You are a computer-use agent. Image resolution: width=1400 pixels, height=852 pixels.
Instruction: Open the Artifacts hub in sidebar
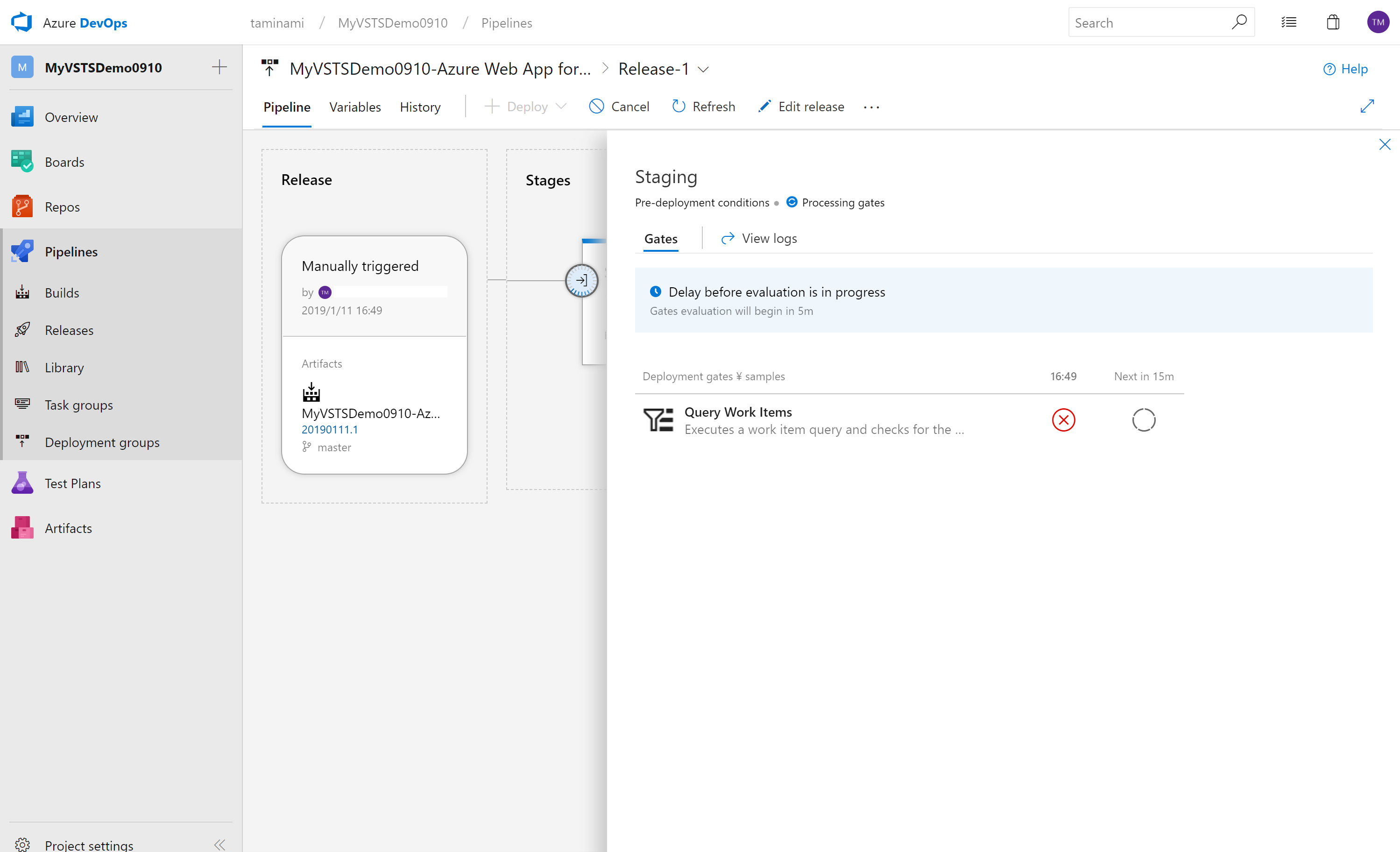(x=68, y=528)
